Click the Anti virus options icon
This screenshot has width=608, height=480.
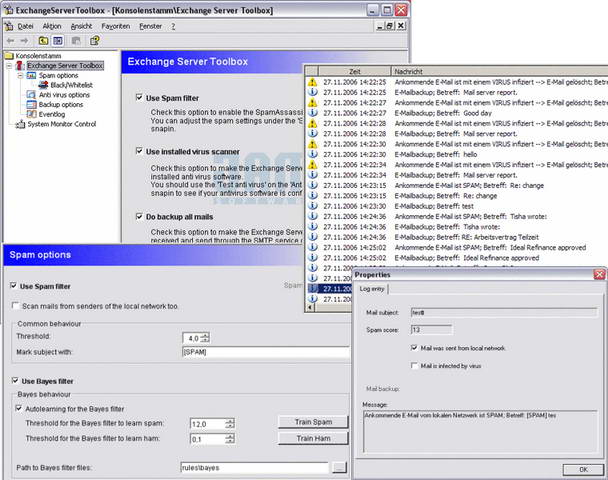(x=31, y=95)
